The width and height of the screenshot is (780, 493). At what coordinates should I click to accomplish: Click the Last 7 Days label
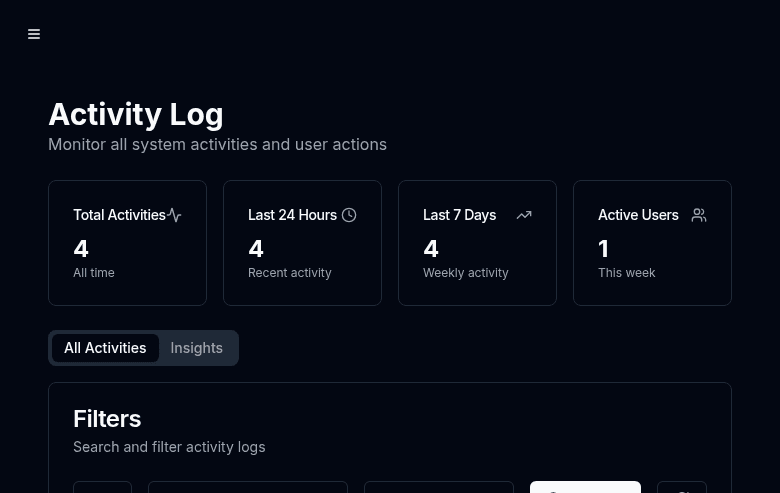[x=460, y=215]
